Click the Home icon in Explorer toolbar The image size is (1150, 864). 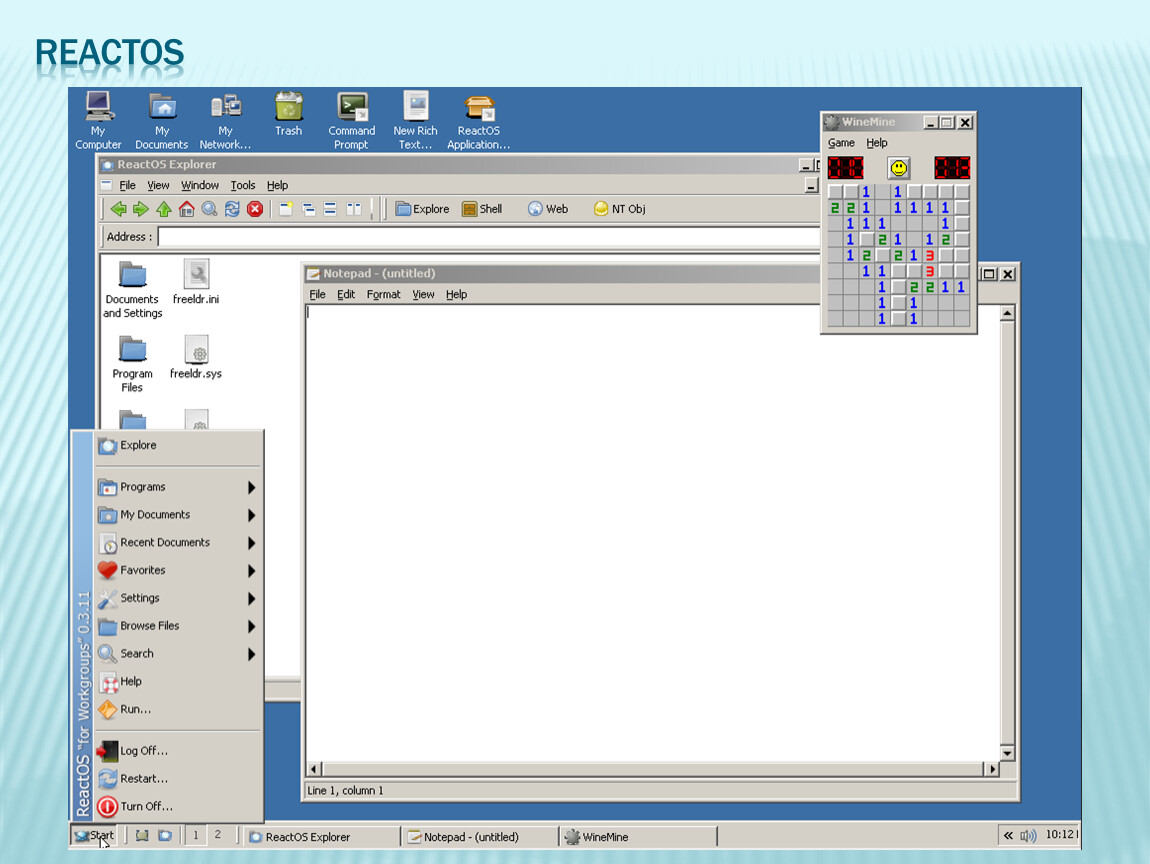tap(186, 209)
